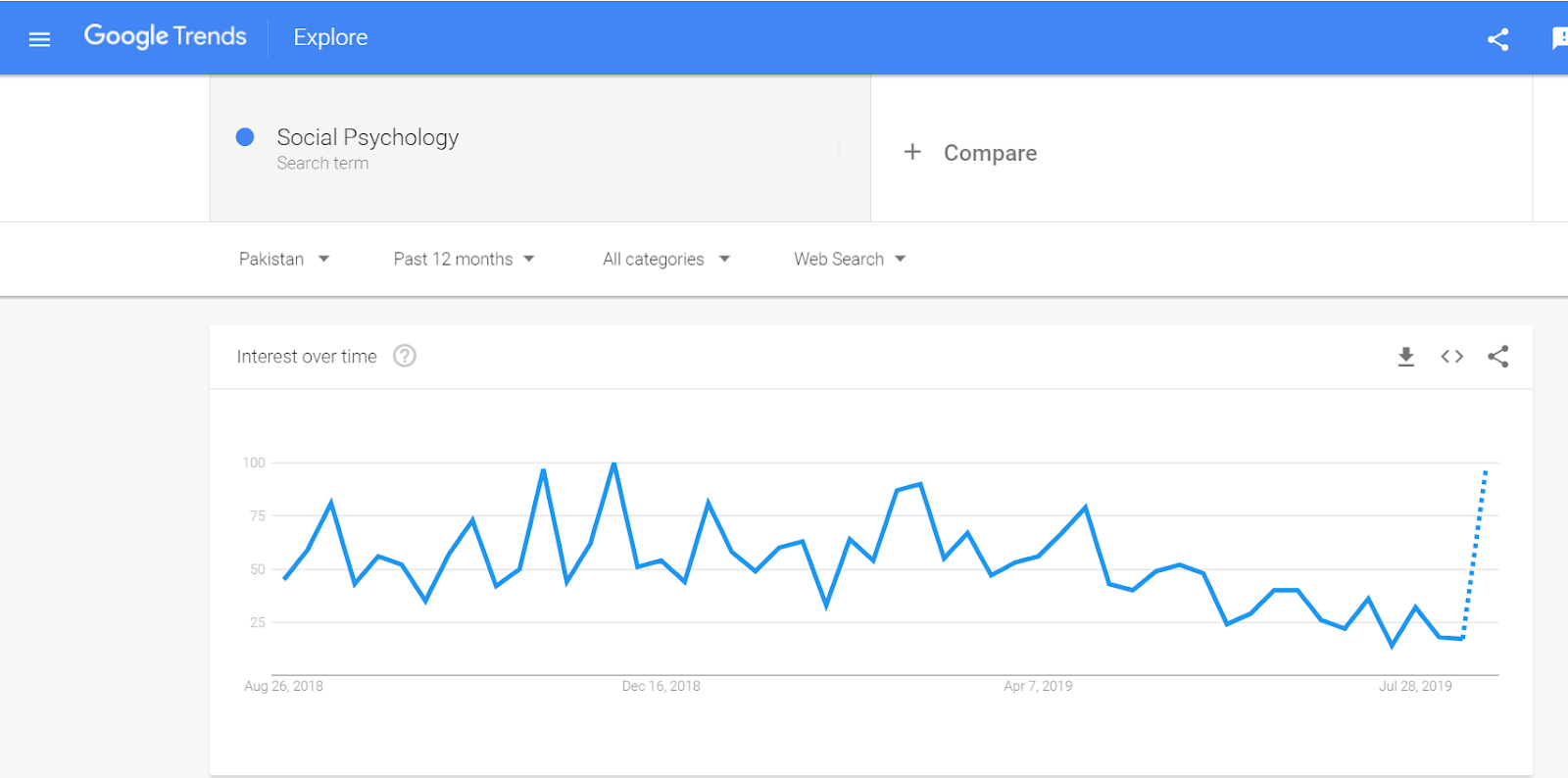Download the interest over time chart
1568x778 pixels.
pos(1405,357)
